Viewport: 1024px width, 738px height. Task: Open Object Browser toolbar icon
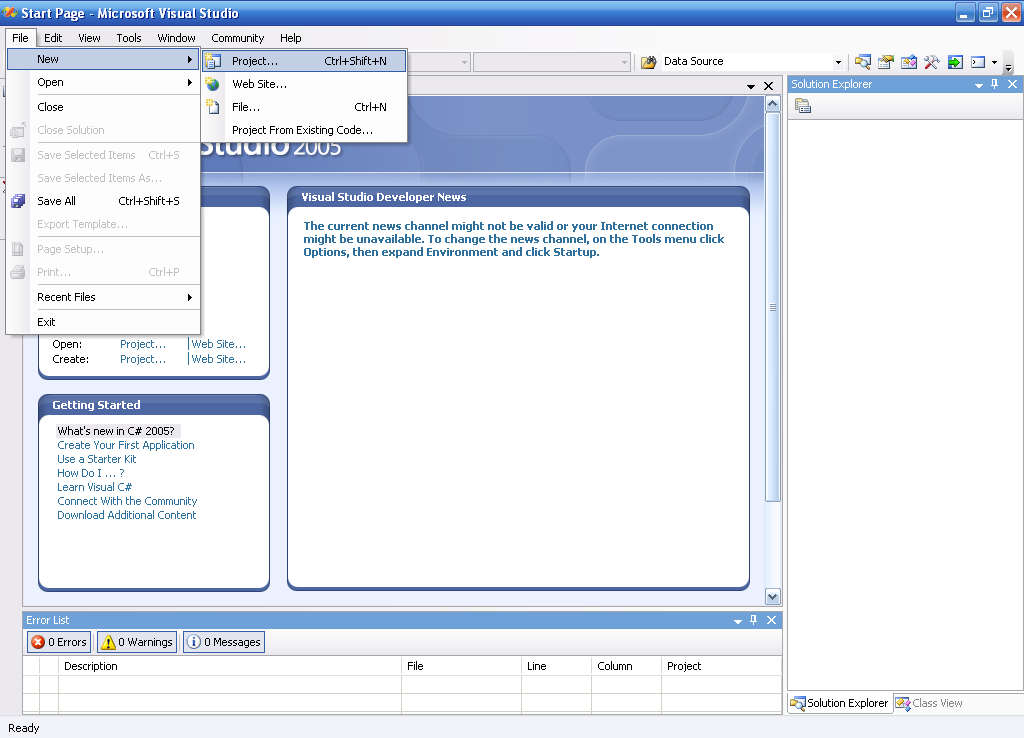908,62
